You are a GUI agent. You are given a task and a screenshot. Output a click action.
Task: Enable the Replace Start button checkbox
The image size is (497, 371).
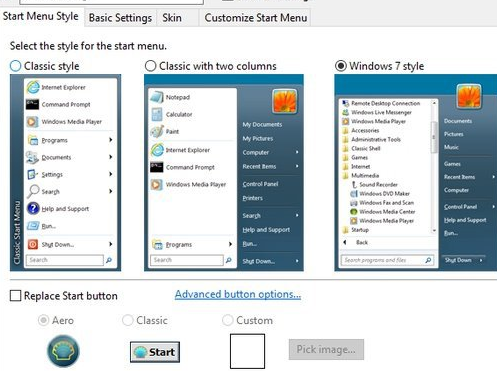point(16,296)
